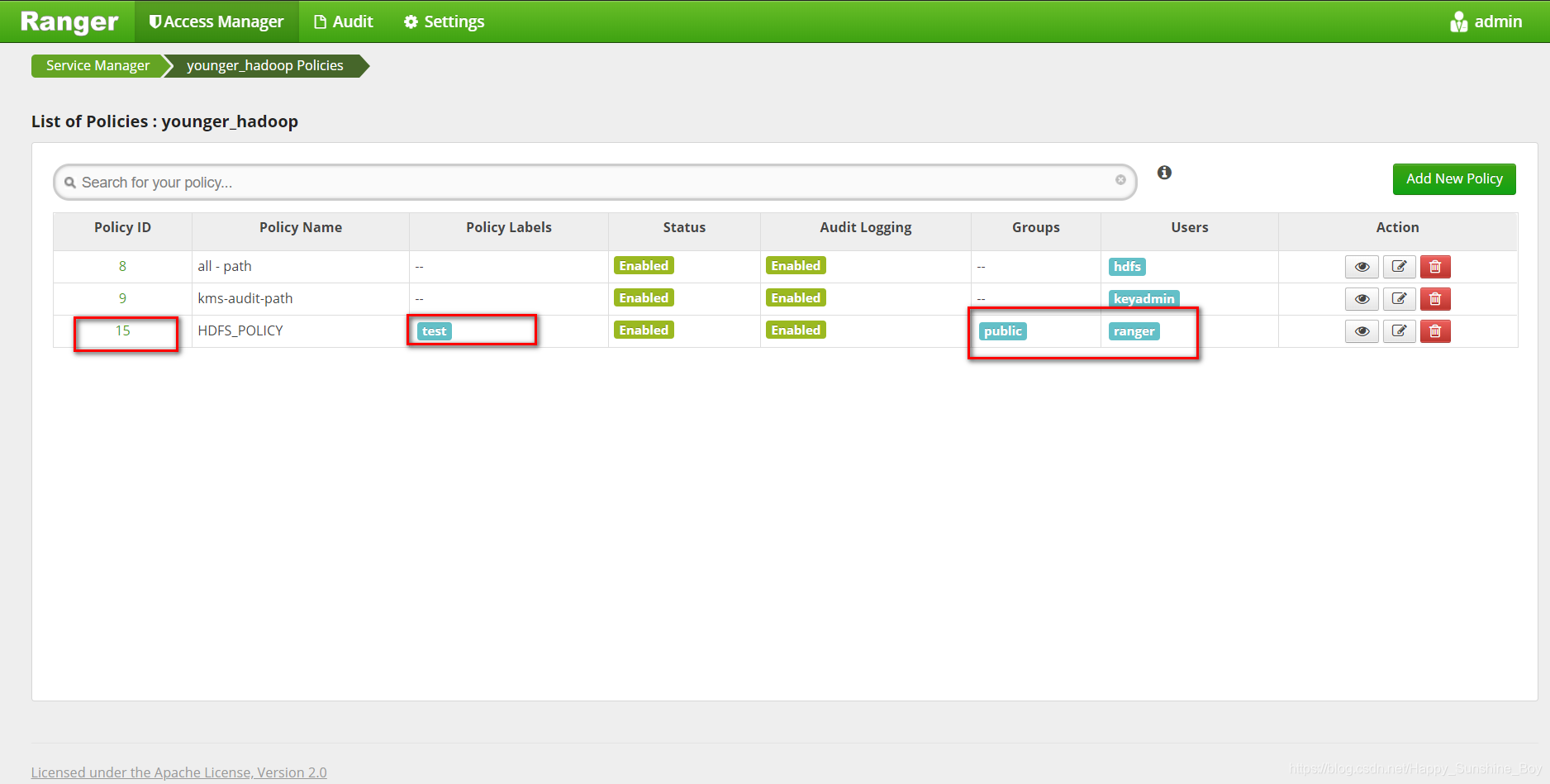Delete the HDFS_POLICY policy
The image size is (1550, 784).
pos(1435,330)
